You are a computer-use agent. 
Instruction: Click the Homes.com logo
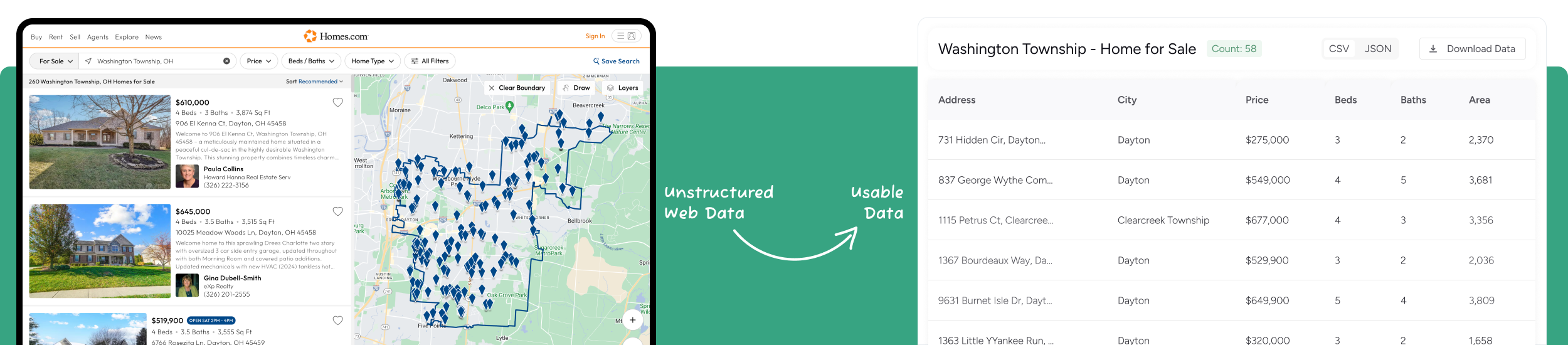(336, 36)
